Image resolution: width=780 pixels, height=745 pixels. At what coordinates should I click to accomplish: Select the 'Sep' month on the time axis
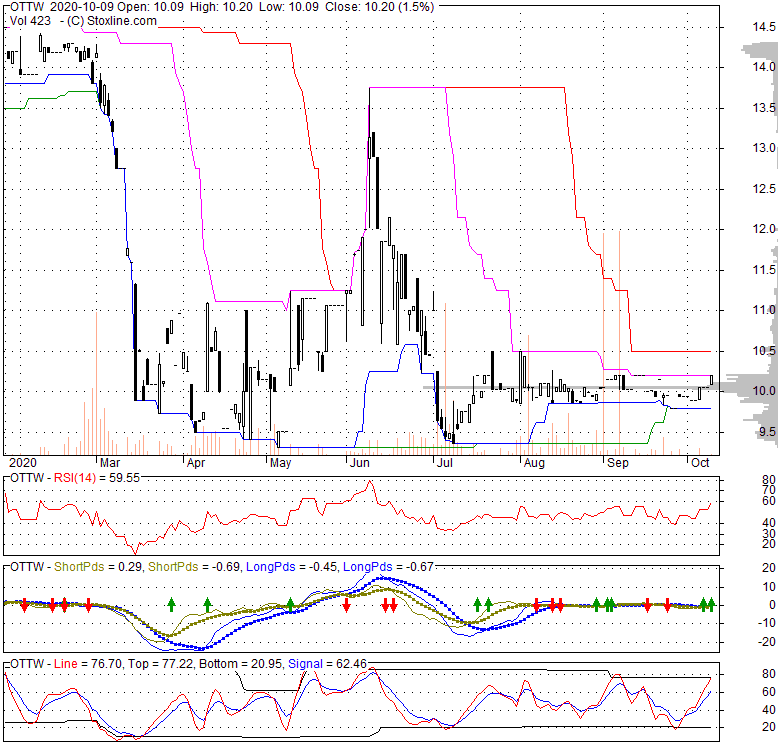click(618, 463)
